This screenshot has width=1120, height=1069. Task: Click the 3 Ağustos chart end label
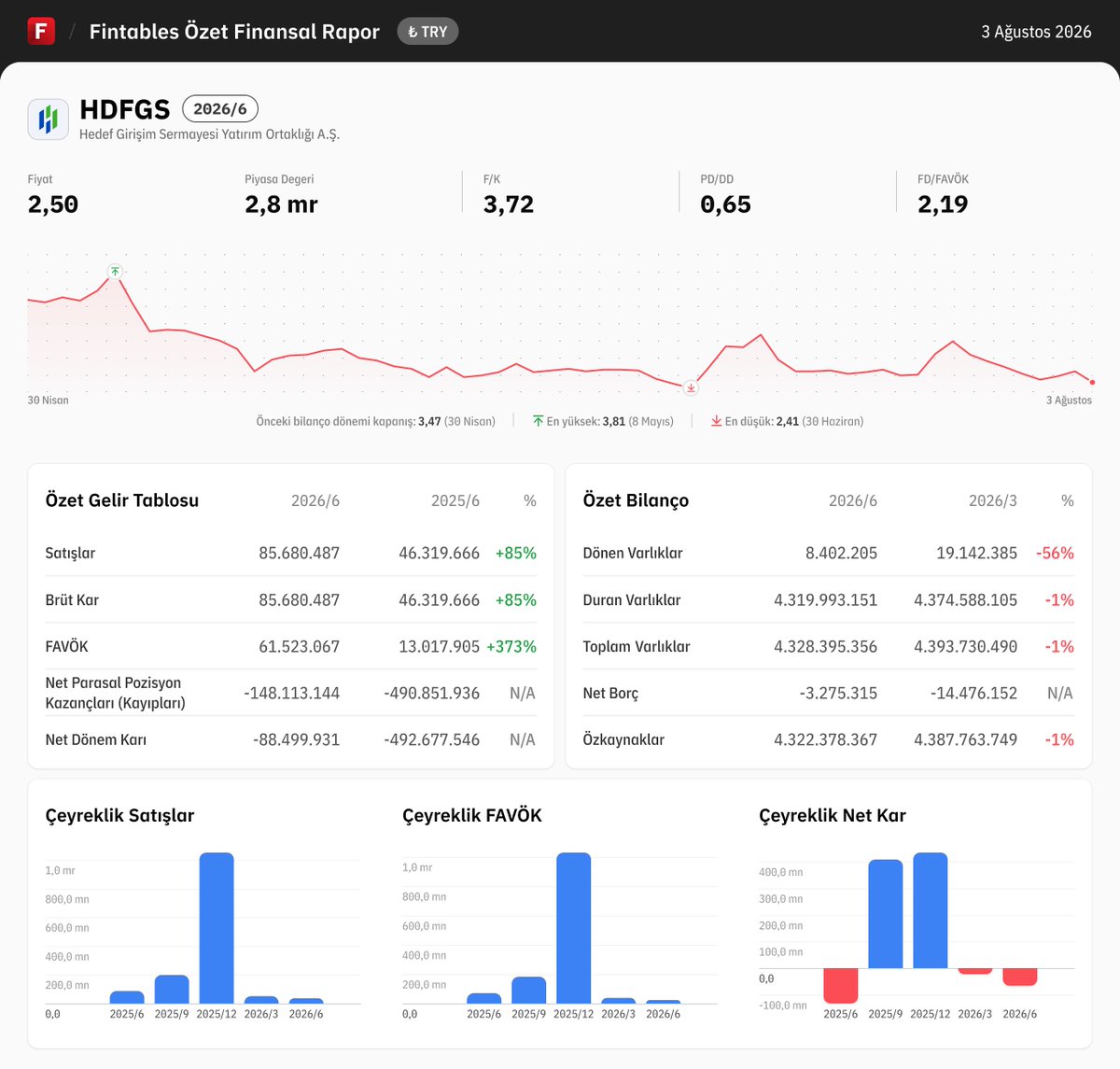1069,401
